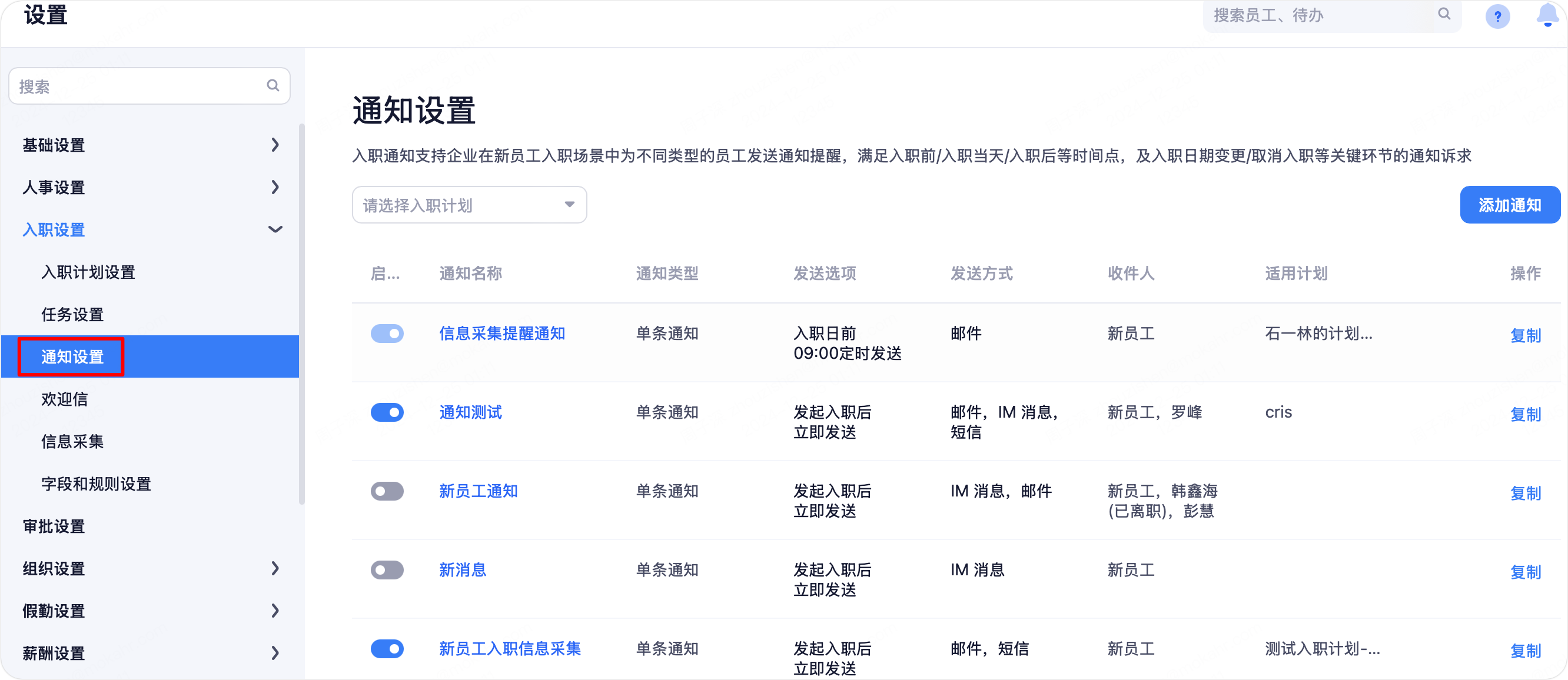This screenshot has width=1568, height=680.
Task: Click the 添加通知 button
Action: click(x=1509, y=205)
